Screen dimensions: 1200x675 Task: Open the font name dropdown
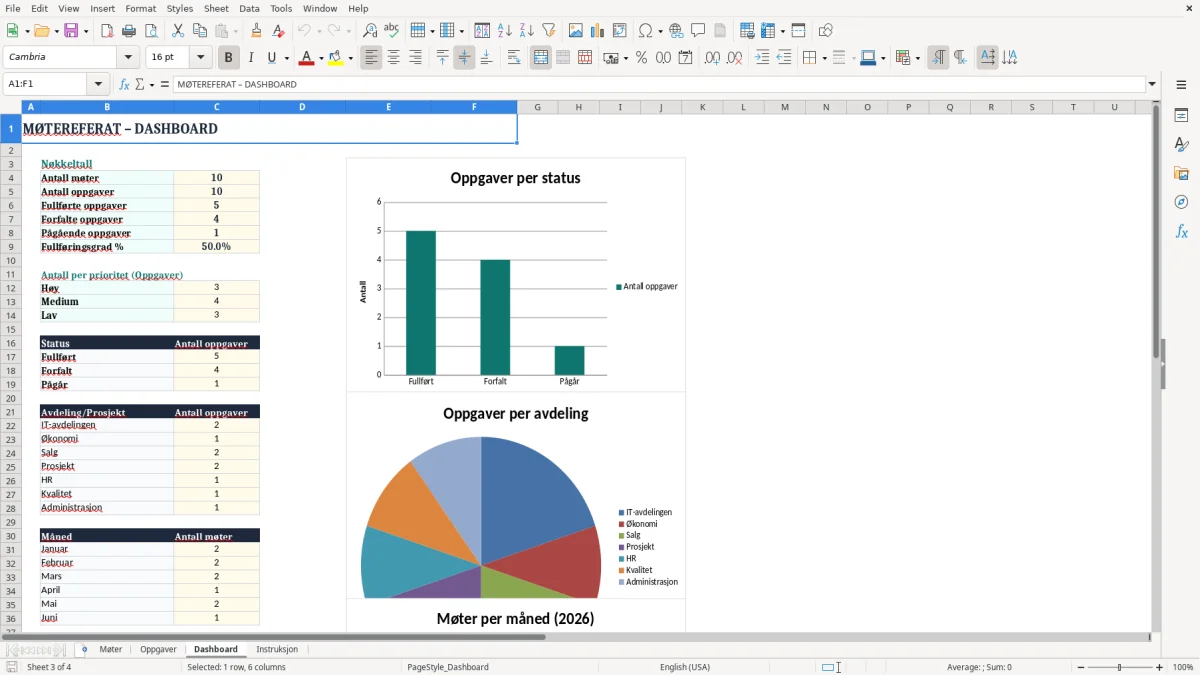coord(128,58)
